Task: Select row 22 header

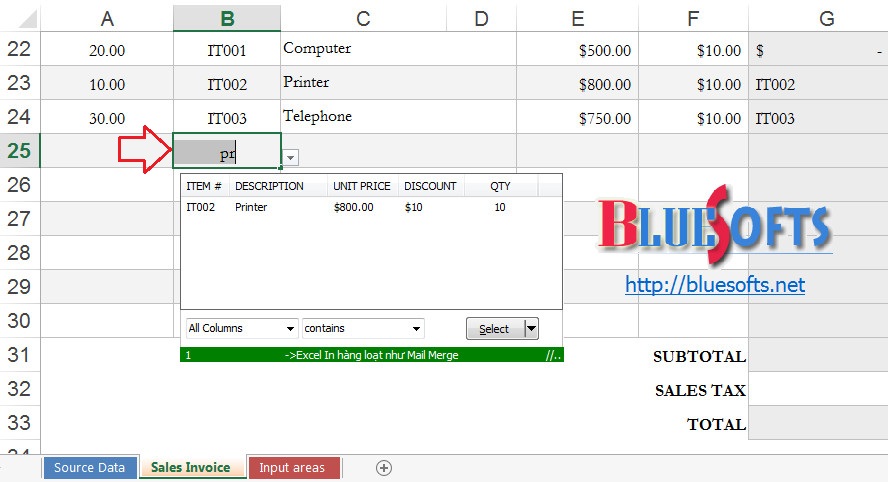Action: pos(19,49)
